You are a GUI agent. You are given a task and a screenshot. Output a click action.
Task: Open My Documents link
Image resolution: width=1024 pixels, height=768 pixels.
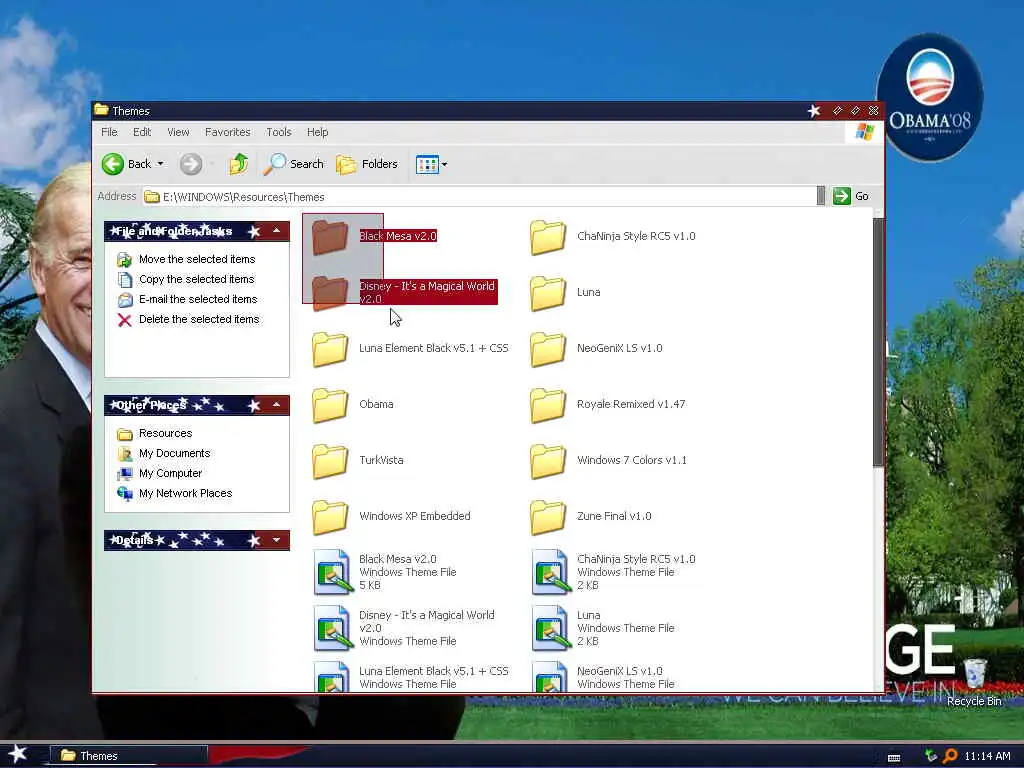[x=163, y=453]
